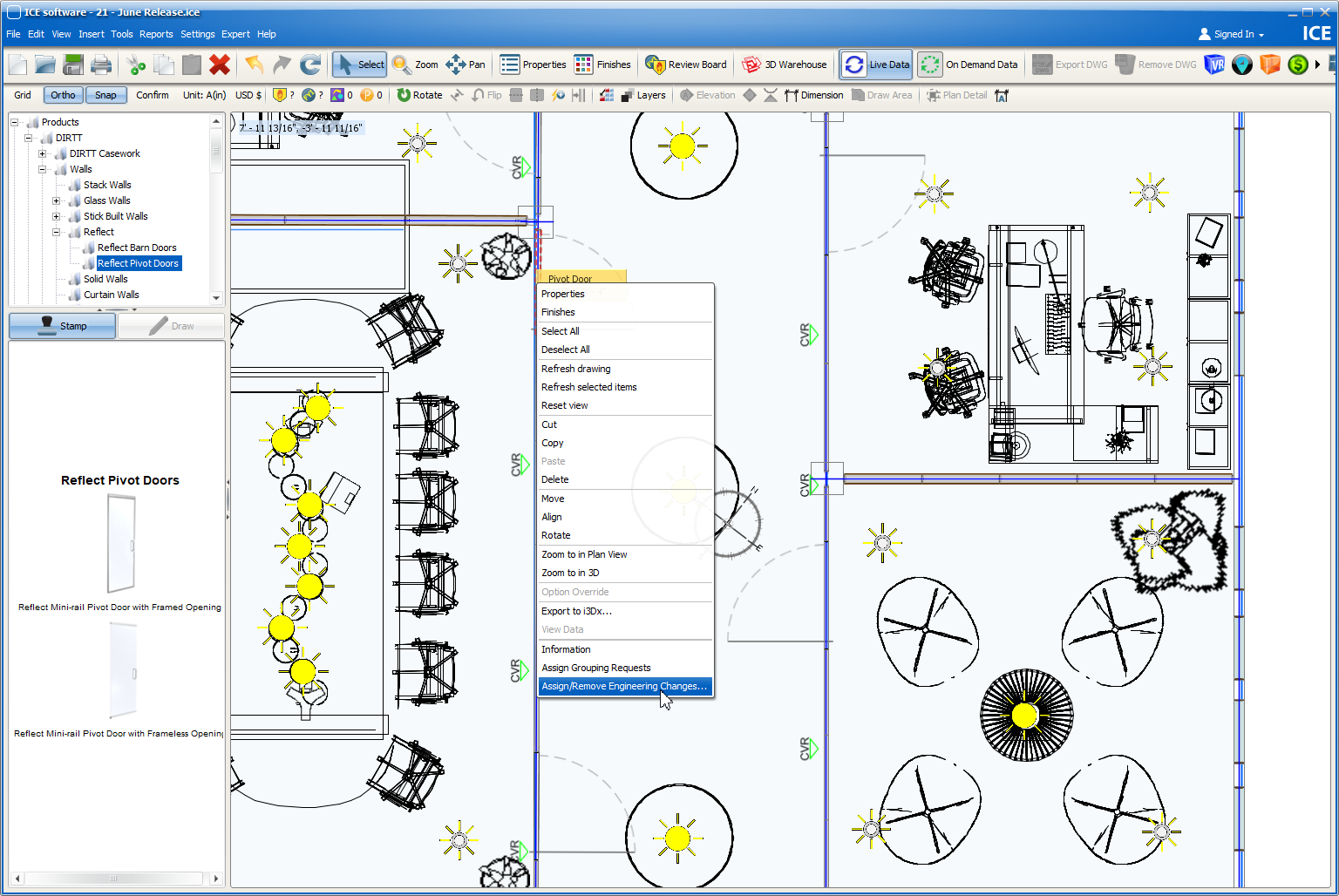Click the Copy pages icon in the toolbar

tap(164, 64)
